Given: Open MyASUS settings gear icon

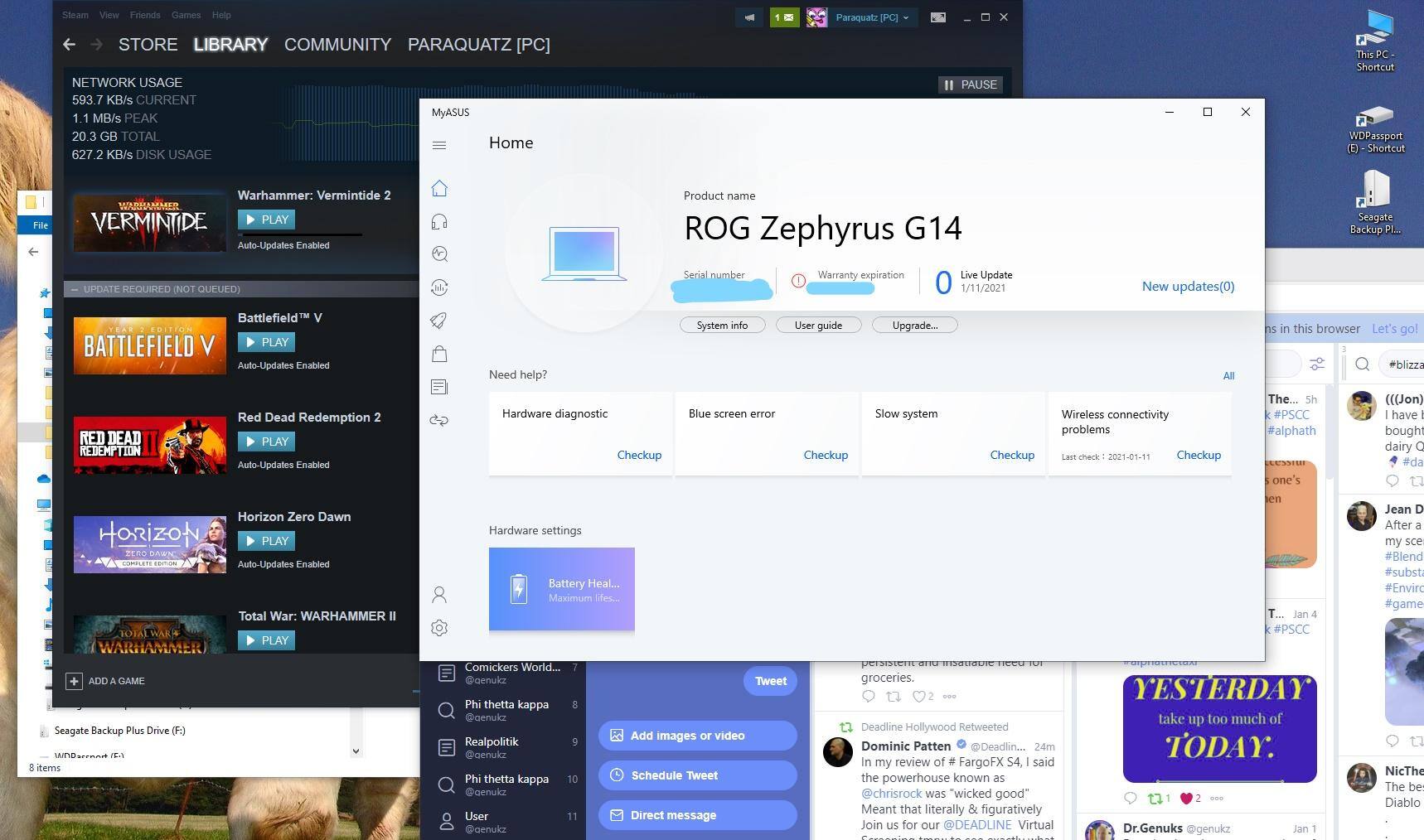Looking at the screenshot, I should (439, 628).
